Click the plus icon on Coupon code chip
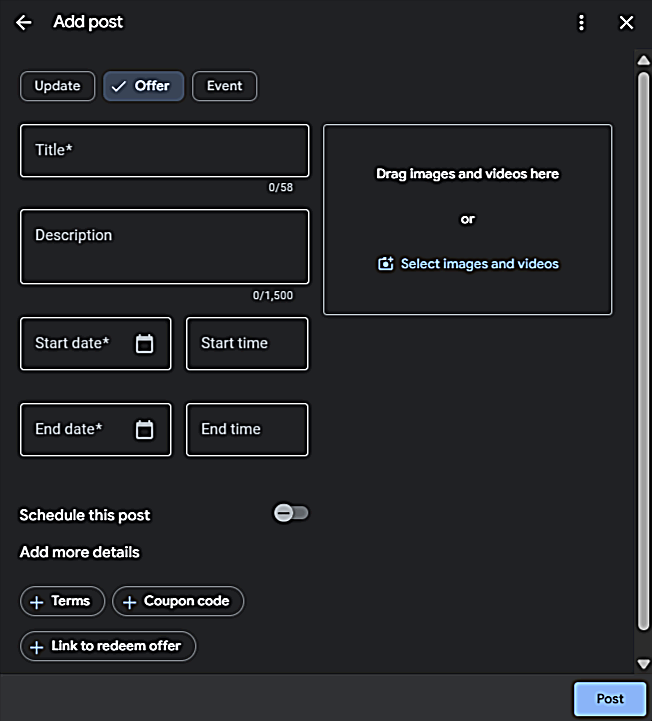 tap(129, 602)
